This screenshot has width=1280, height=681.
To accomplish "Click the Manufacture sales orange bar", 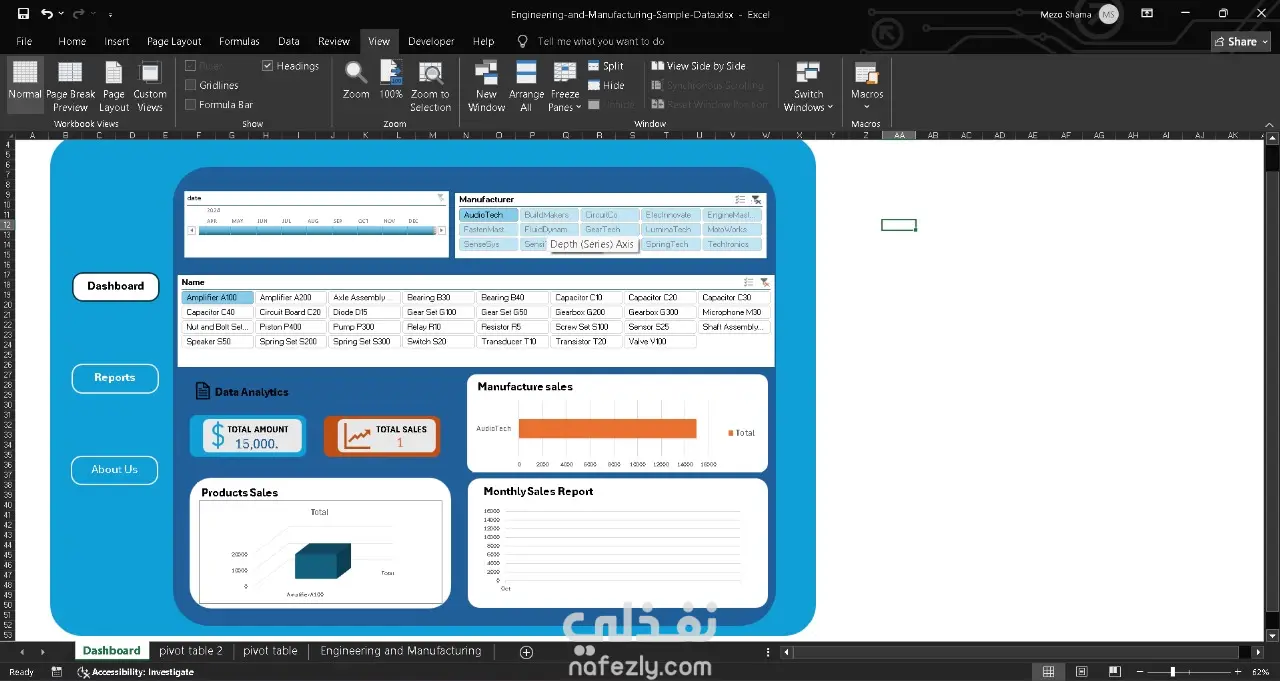I will coord(607,428).
